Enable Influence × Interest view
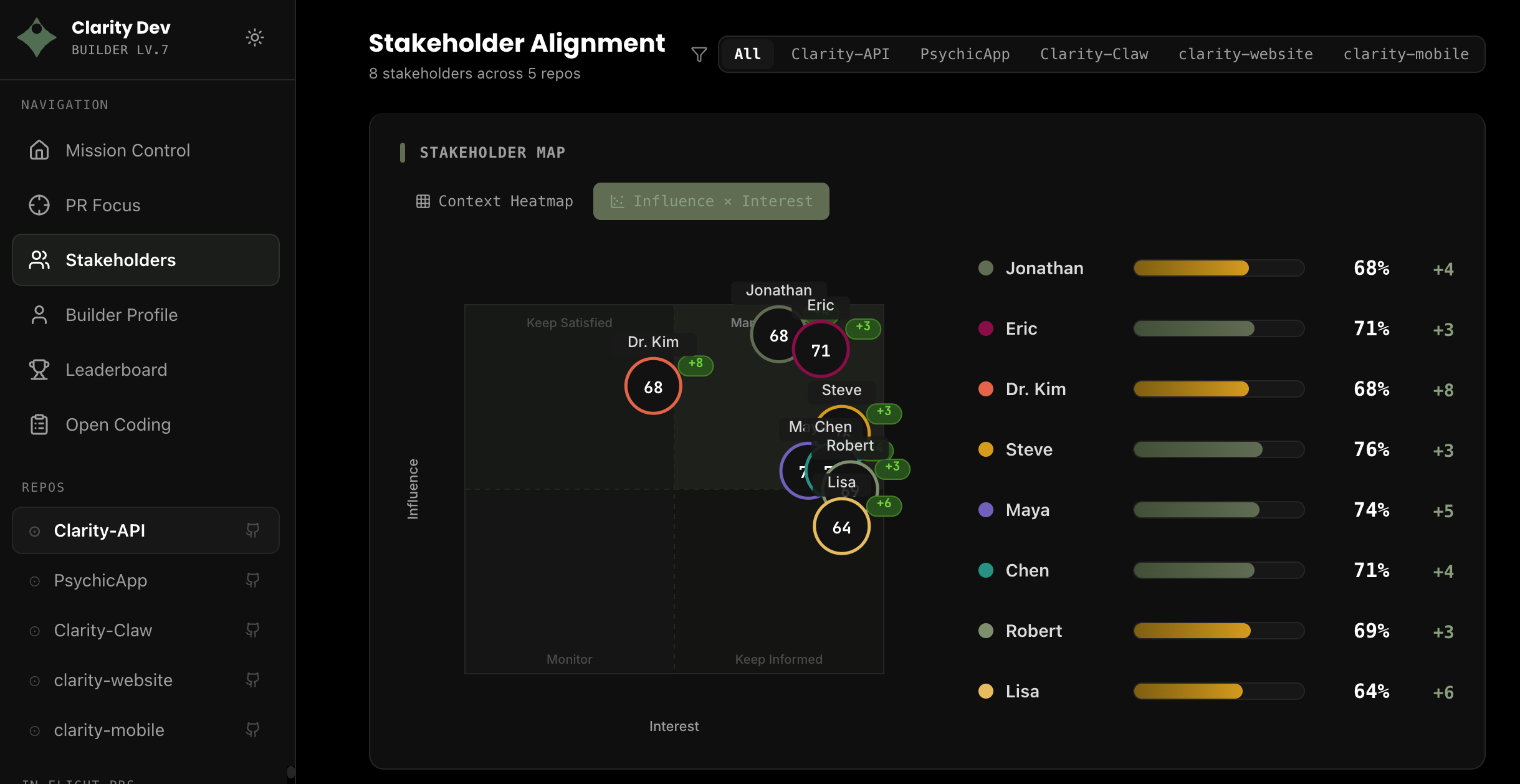1520x784 pixels. click(710, 201)
